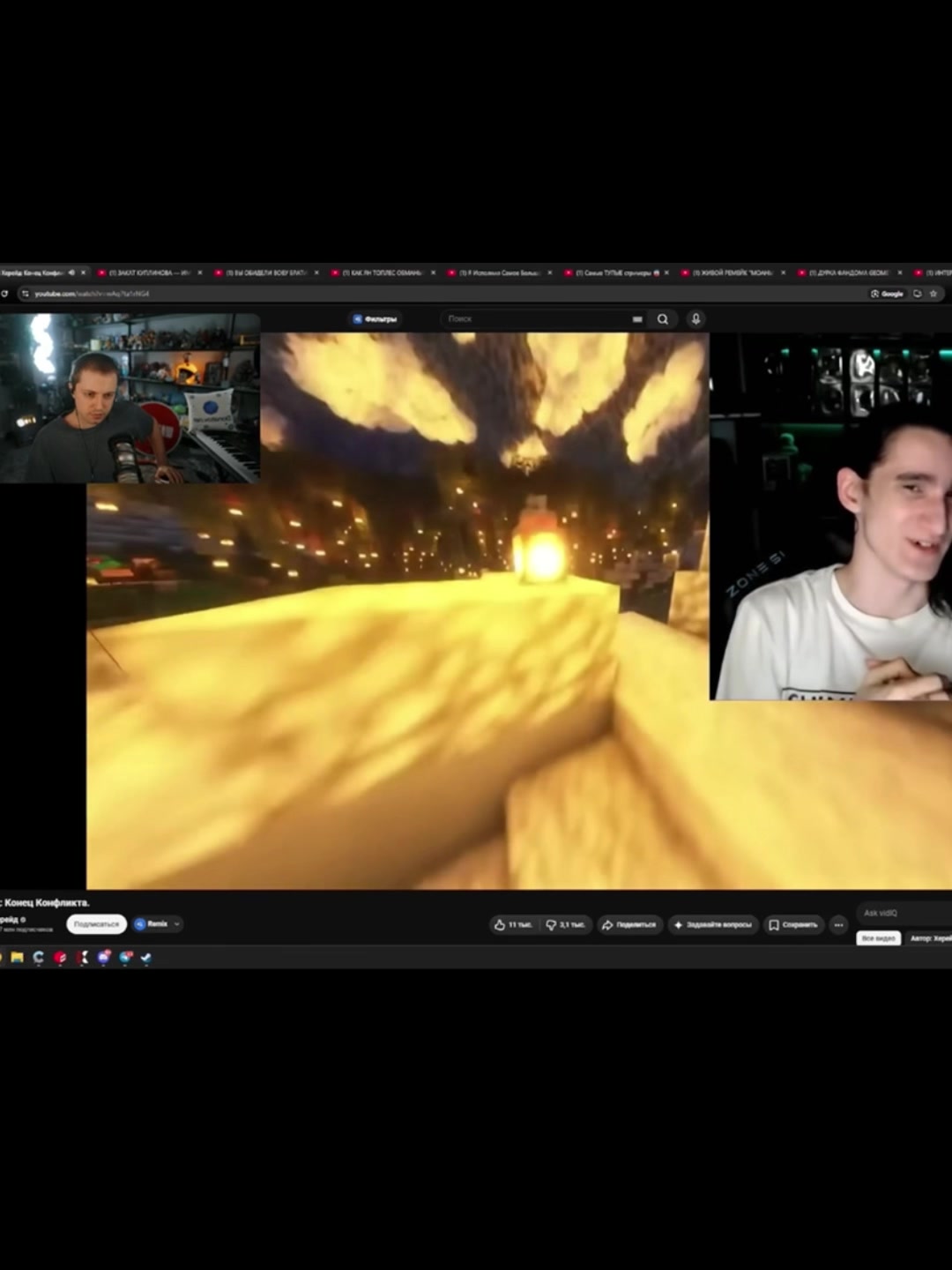Click the video title Конец Конфликта
952x1270 pixels.
(x=46, y=902)
